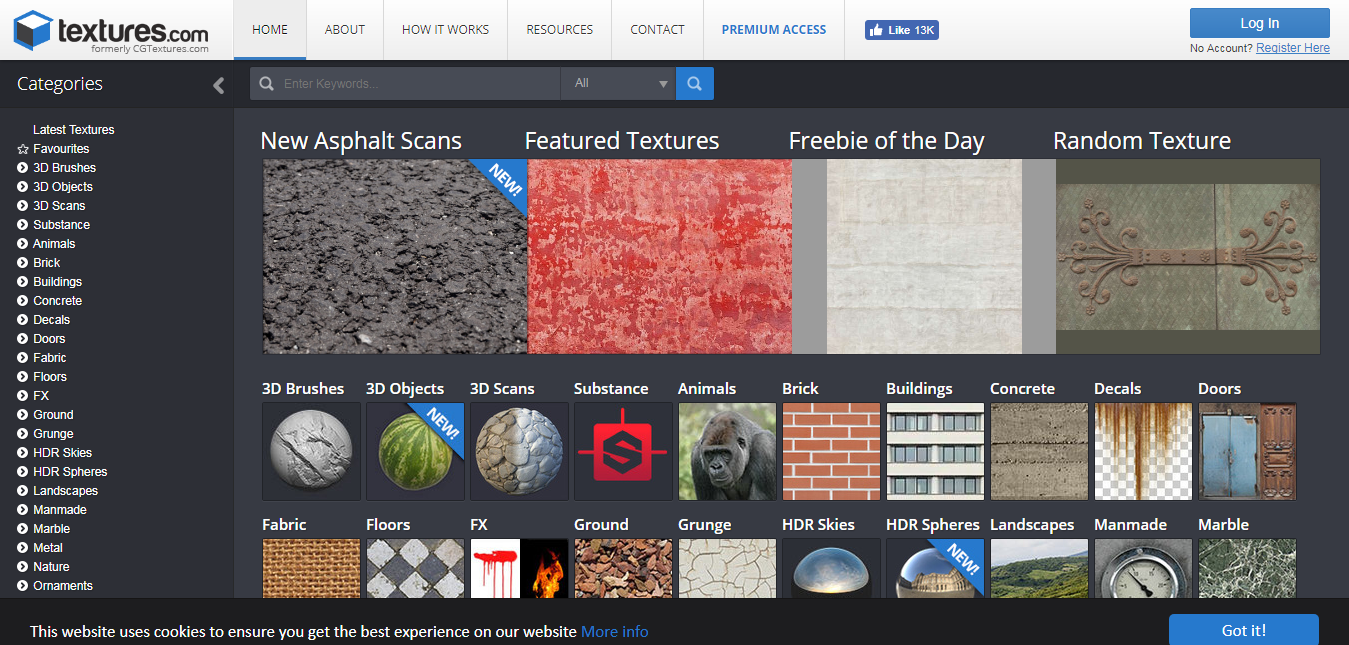Open the Substance category icon
The height and width of the screenshot is (645, 1349).
[623, 451]
